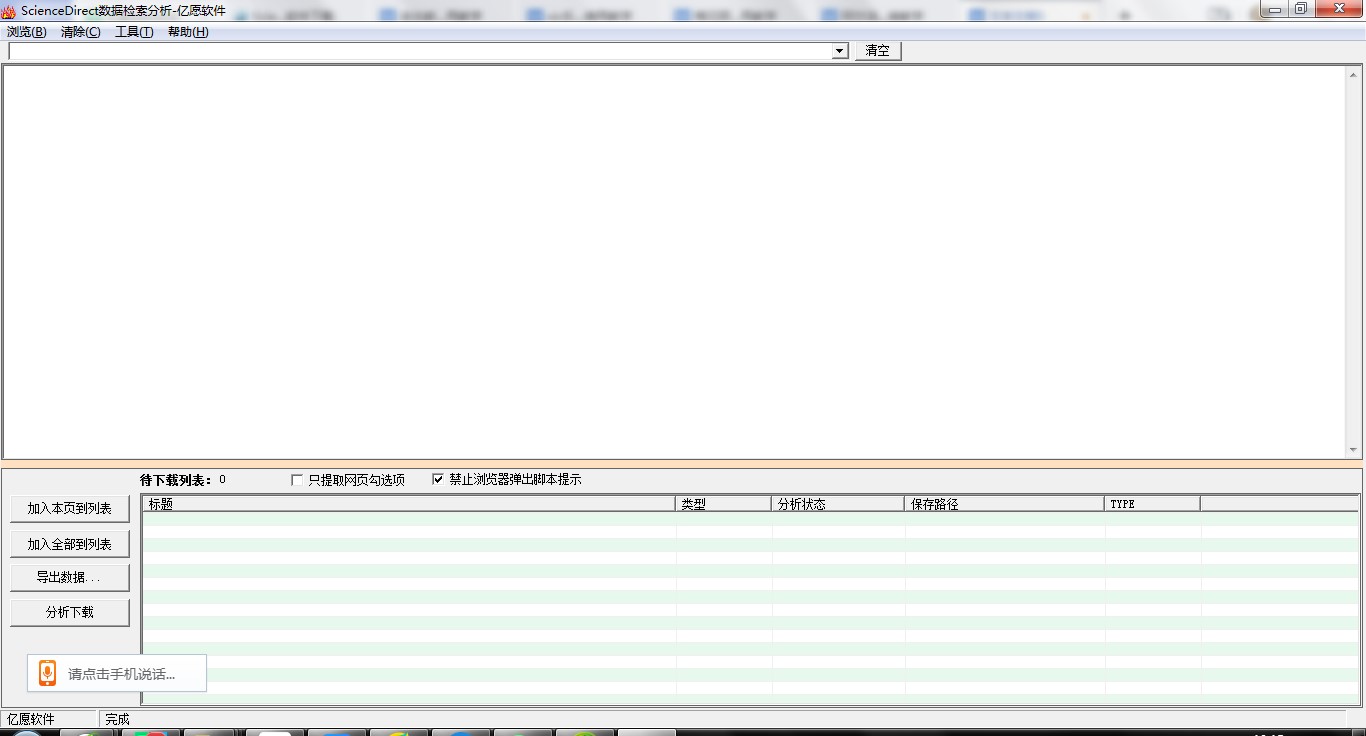The height and width of the screenshot is (736, 1366).
Task: Expand the address bar dropdown arrow
Action: (x=840, y=51)
